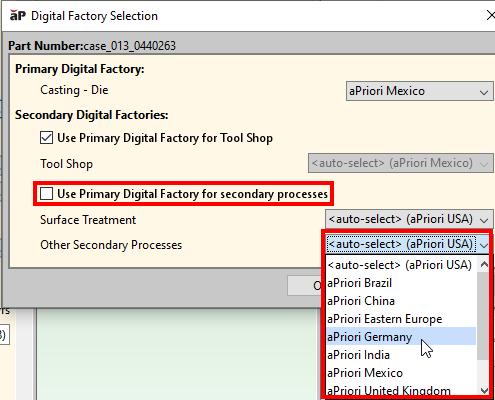Choose the auto-select (aPriori USA) list entry
This screenshot has height=400, width=495.
coord(401,265)
